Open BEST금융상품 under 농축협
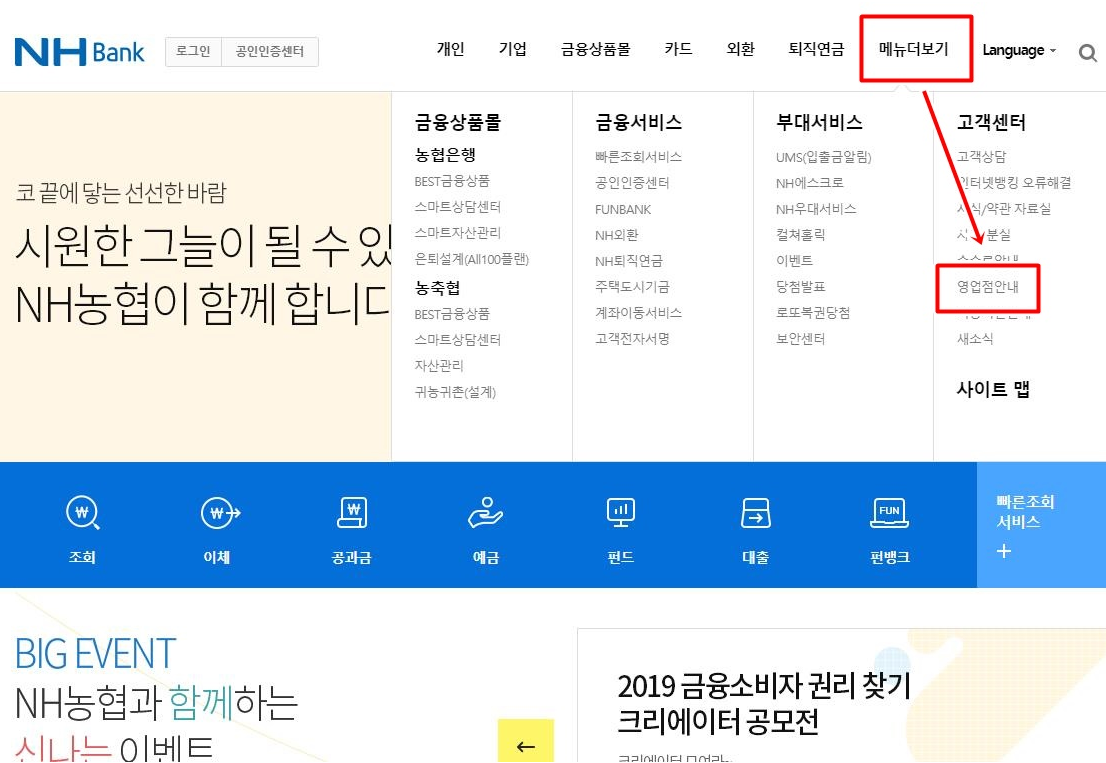 [x=451, y=314]
